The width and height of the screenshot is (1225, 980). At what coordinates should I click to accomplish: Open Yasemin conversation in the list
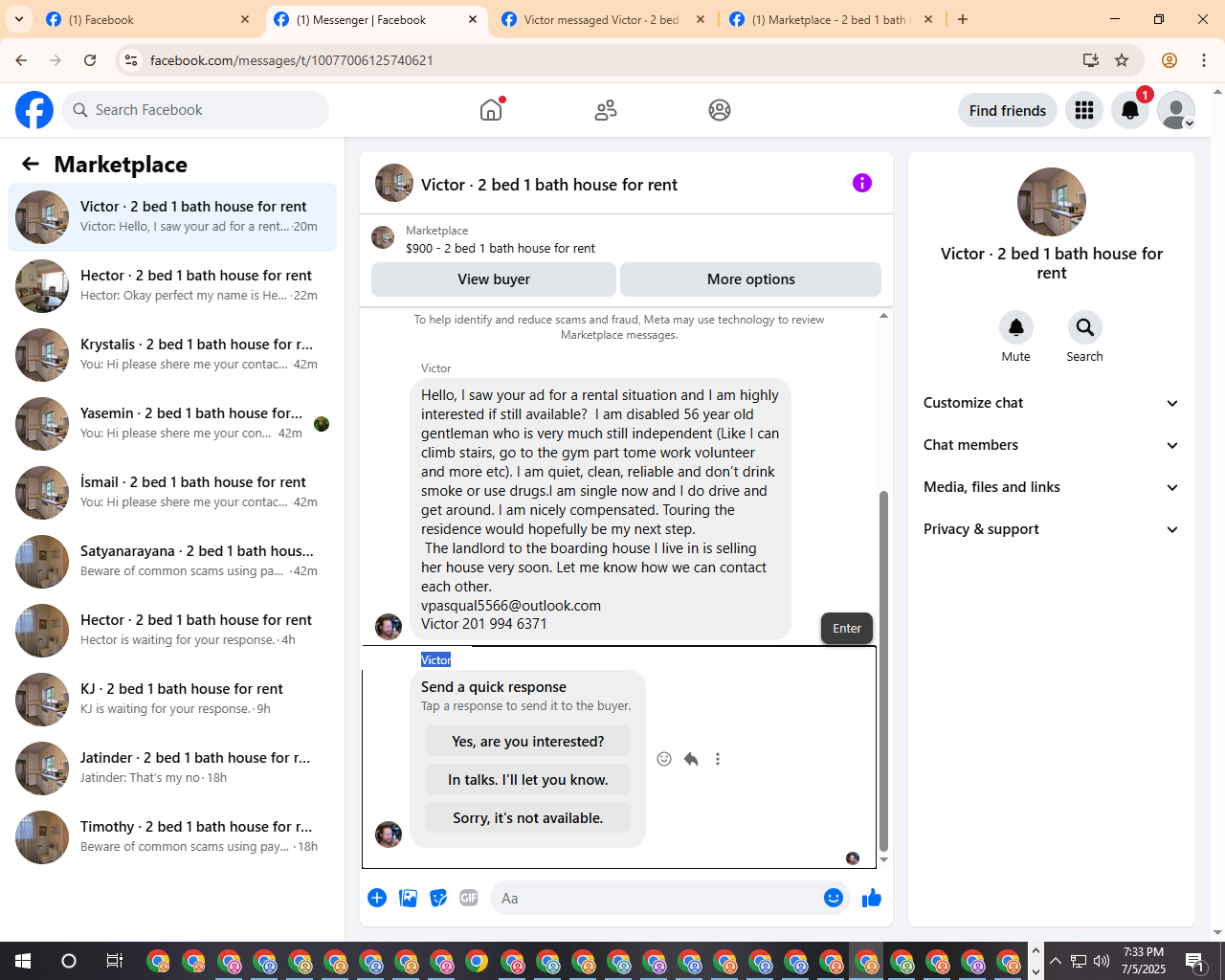(172, 424)
